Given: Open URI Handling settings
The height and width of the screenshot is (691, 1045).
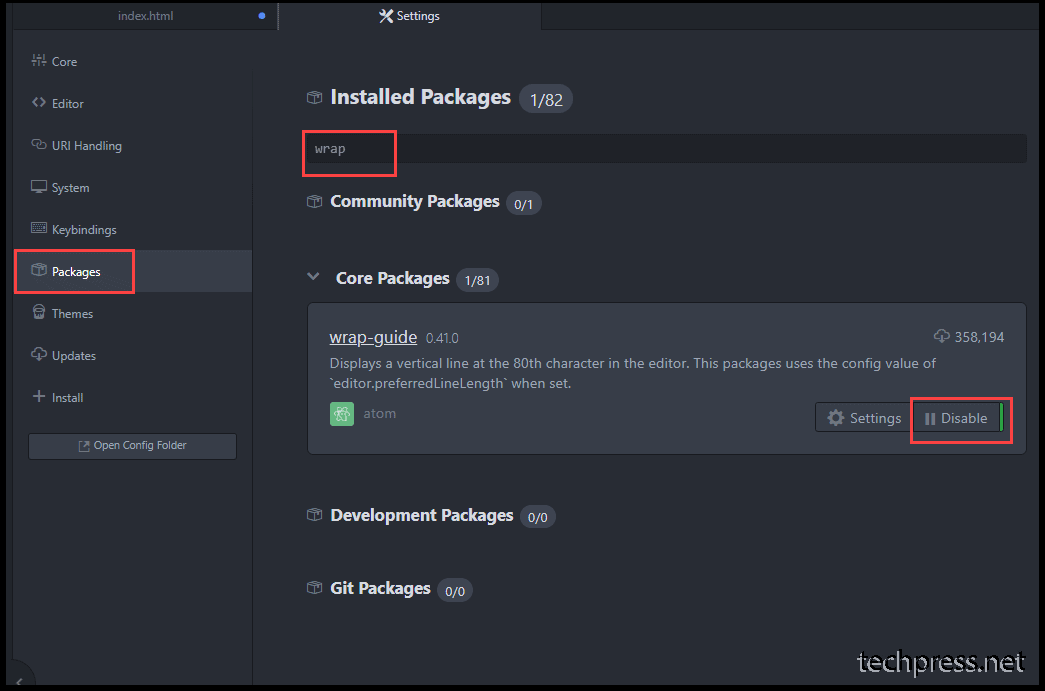Looking at the screenshot, I should coord(132,145).
